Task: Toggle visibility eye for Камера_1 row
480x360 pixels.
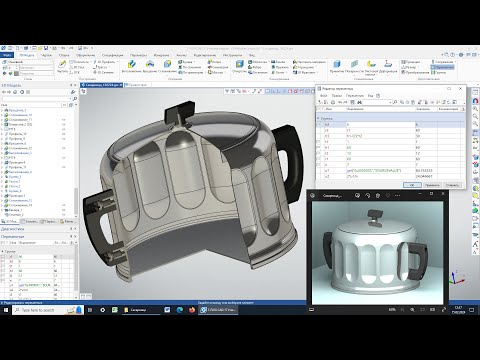Action: [63, 210]
